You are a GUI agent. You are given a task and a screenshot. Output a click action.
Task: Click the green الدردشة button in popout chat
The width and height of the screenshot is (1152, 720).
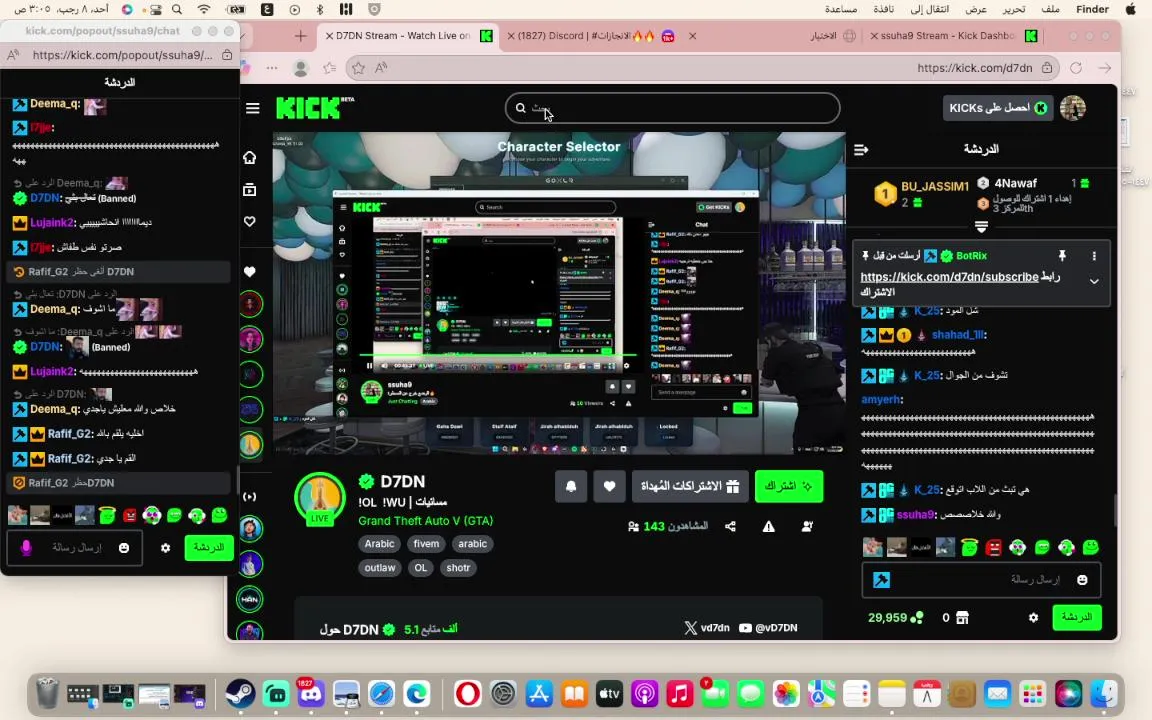(209, 548)
